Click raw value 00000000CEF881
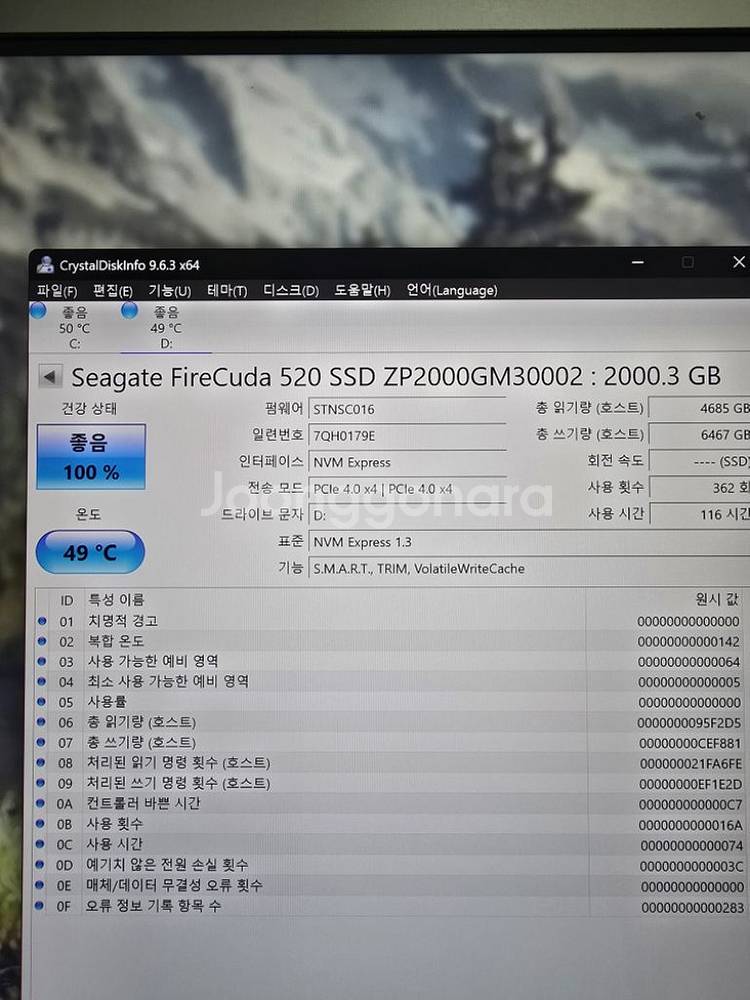The width and height of the screenshot is (750, 1000). (690, 744)
